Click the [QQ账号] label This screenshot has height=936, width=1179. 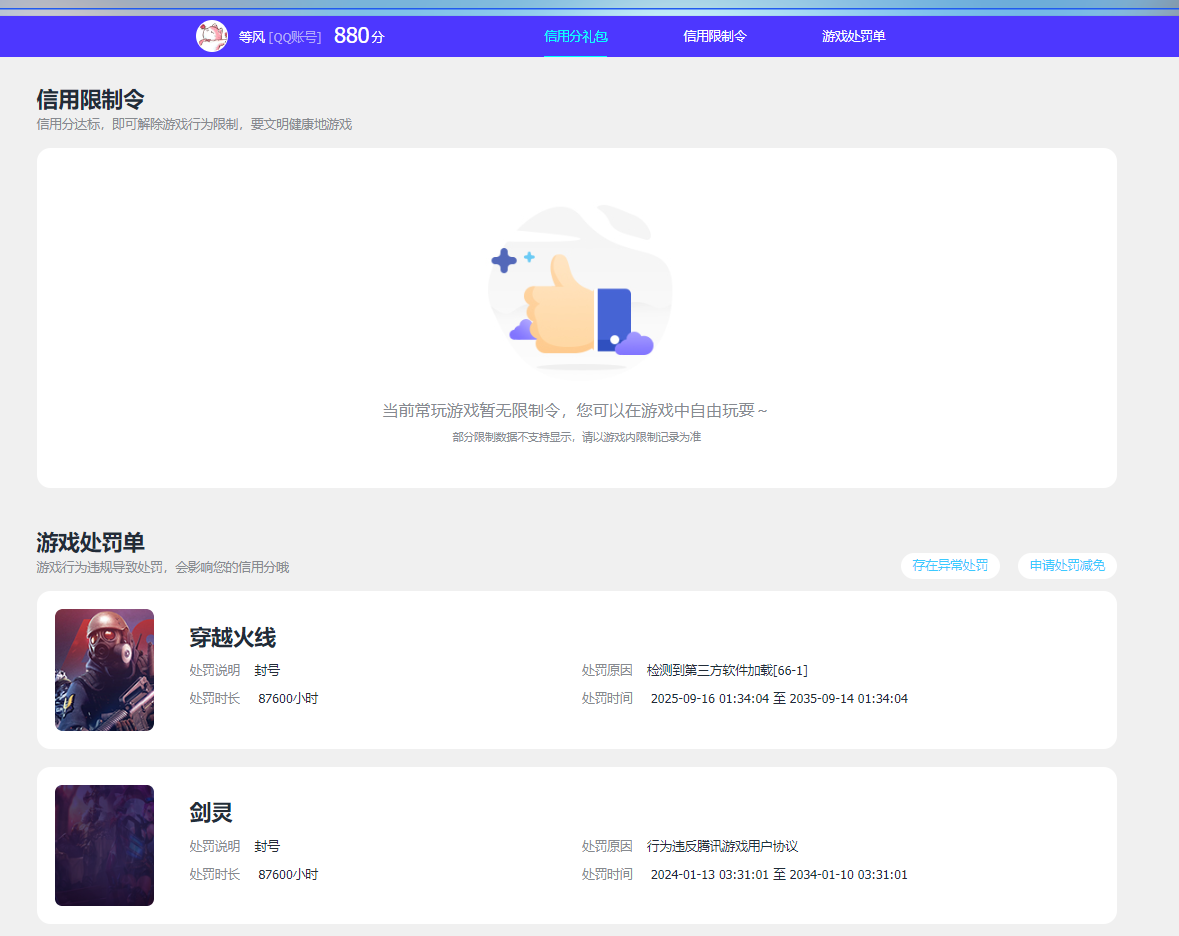pyautogui.click(x=295, y=38)
